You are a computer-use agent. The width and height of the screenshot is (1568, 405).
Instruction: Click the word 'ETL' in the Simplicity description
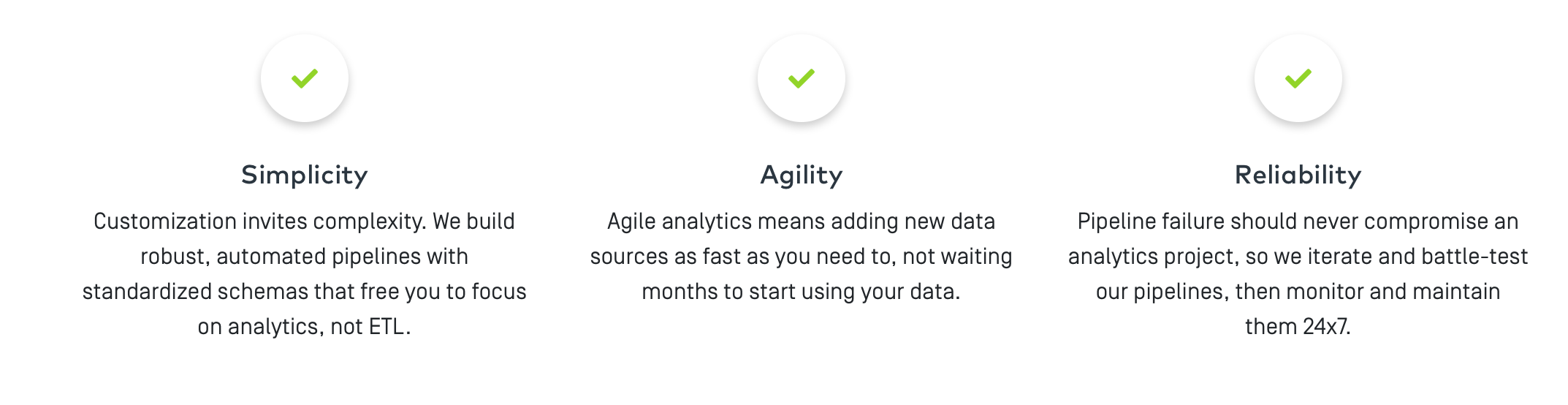[x=387, y=327]
